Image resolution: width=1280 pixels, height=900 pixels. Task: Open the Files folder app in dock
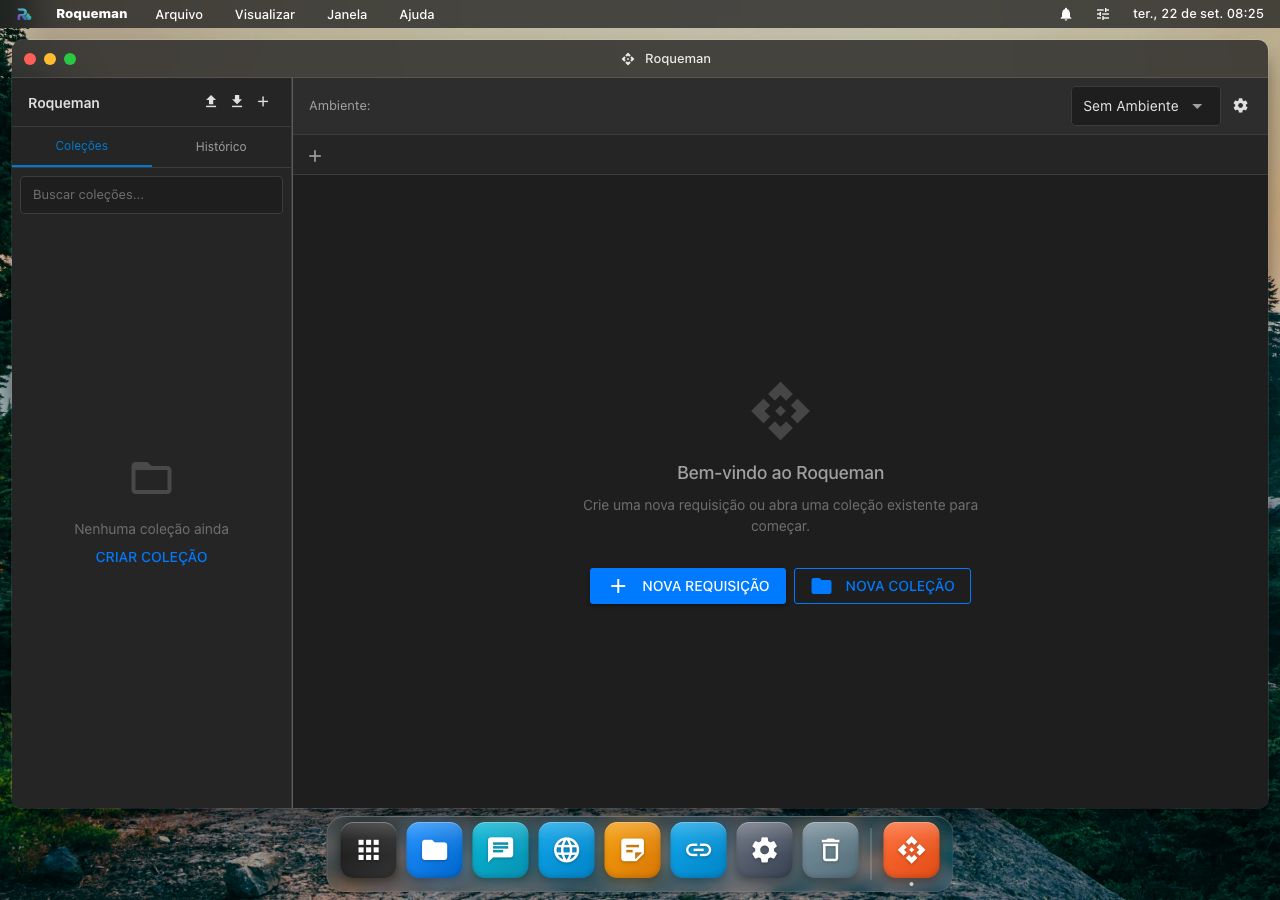pyautogui.click(x=435, y=850)
